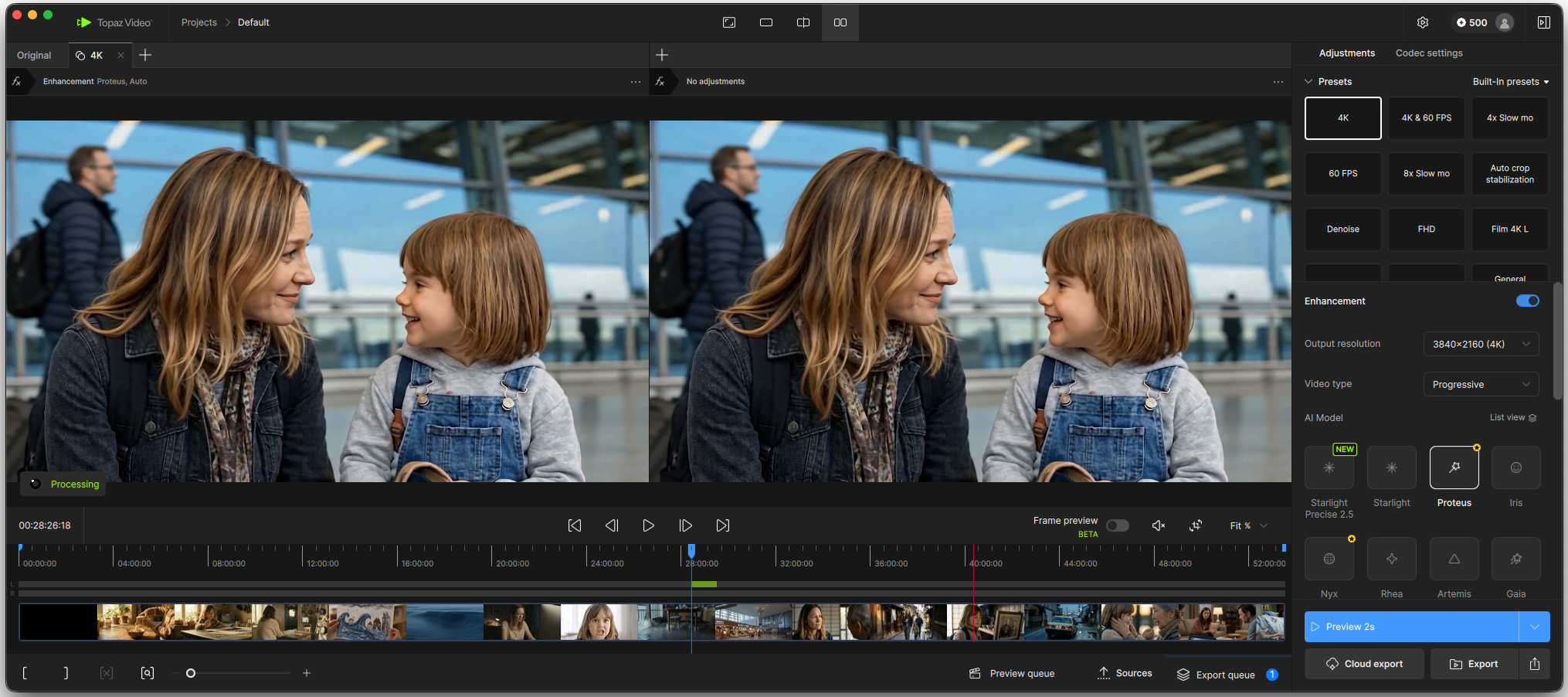
Task: Apply the 4K & 60 FPS preset
Action: 1427,118
